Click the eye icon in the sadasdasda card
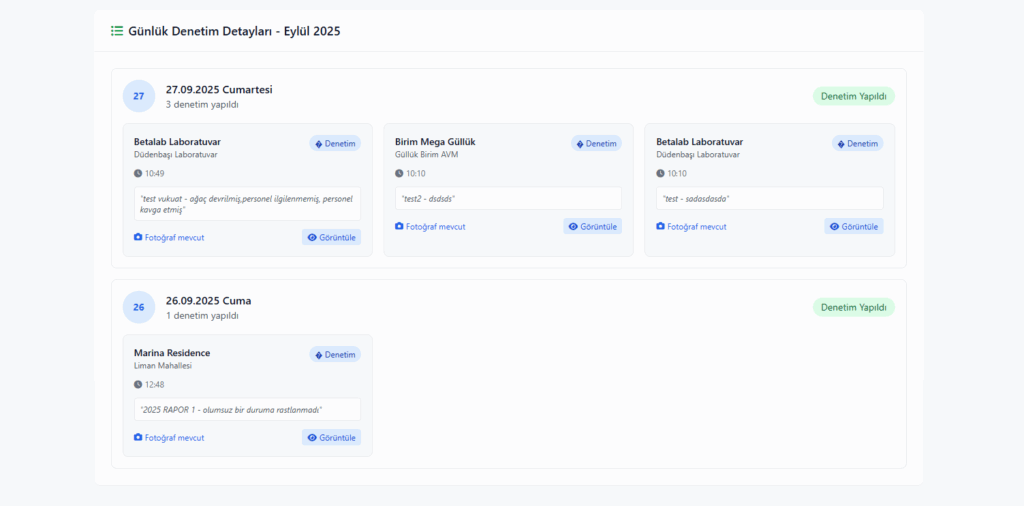This screenshot has width=1024, height=506. click(x=834, y=227)
